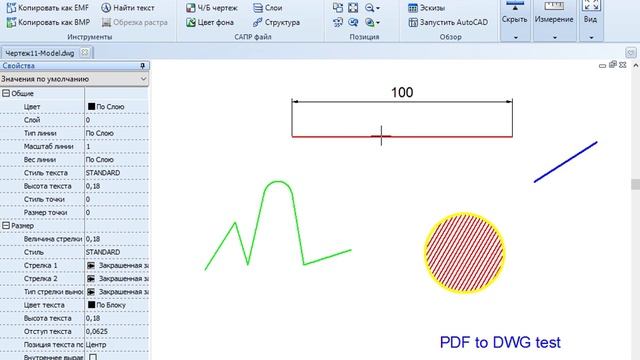640x360 pixels.
Task: Open the Цвет фона picker
Action: 210,22
